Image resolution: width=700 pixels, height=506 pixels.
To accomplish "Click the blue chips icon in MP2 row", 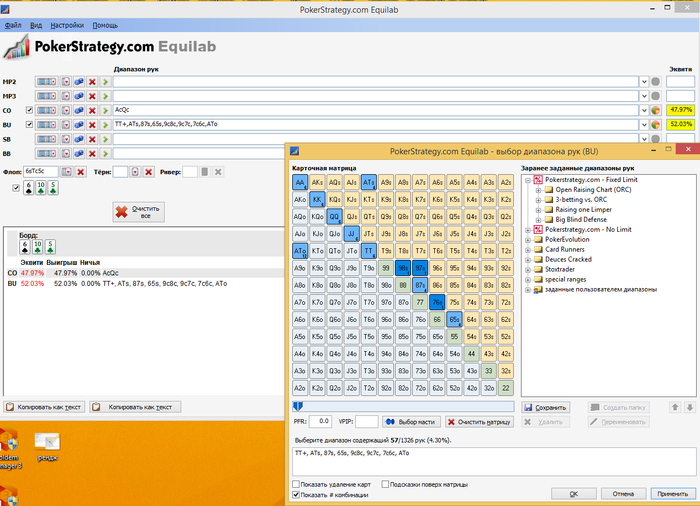I will pyautogui.click(x=79, y=82).
